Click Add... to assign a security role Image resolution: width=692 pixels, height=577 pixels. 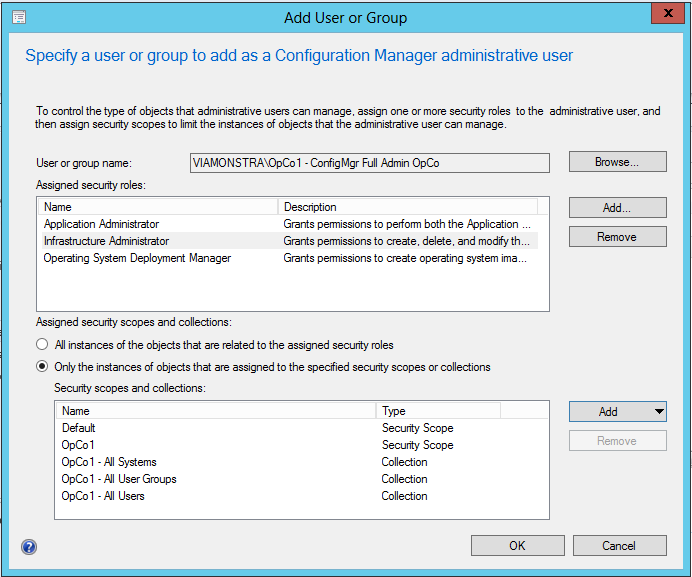pyautogui.click(x=617, y=207)
